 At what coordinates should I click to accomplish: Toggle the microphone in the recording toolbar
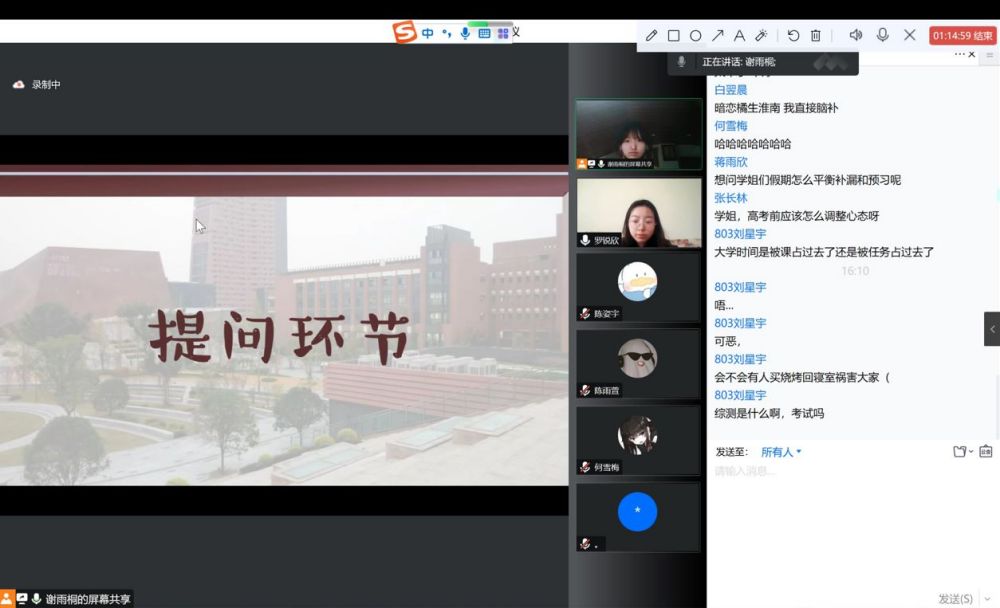click(x=883, y=35)
